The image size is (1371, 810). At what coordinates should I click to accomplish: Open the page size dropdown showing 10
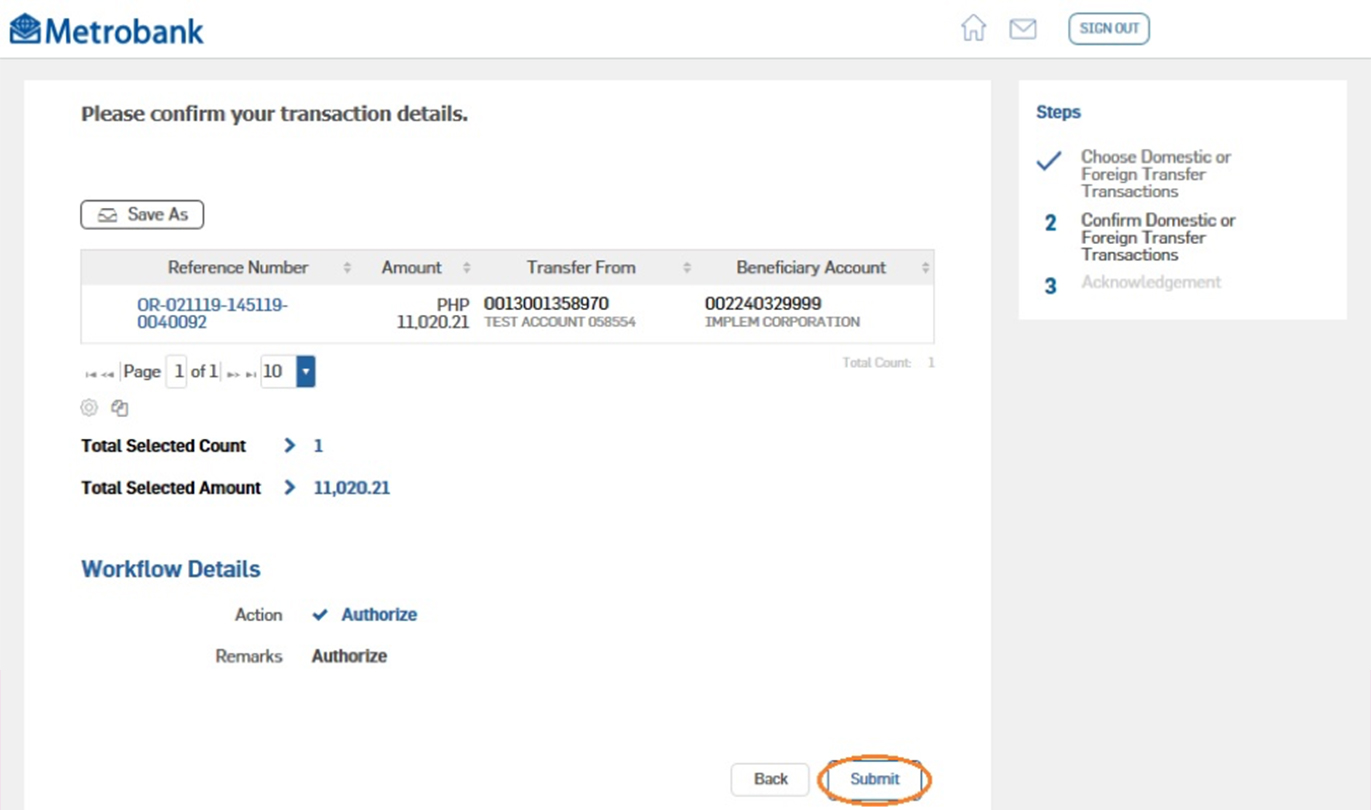[x=305, y=371]
